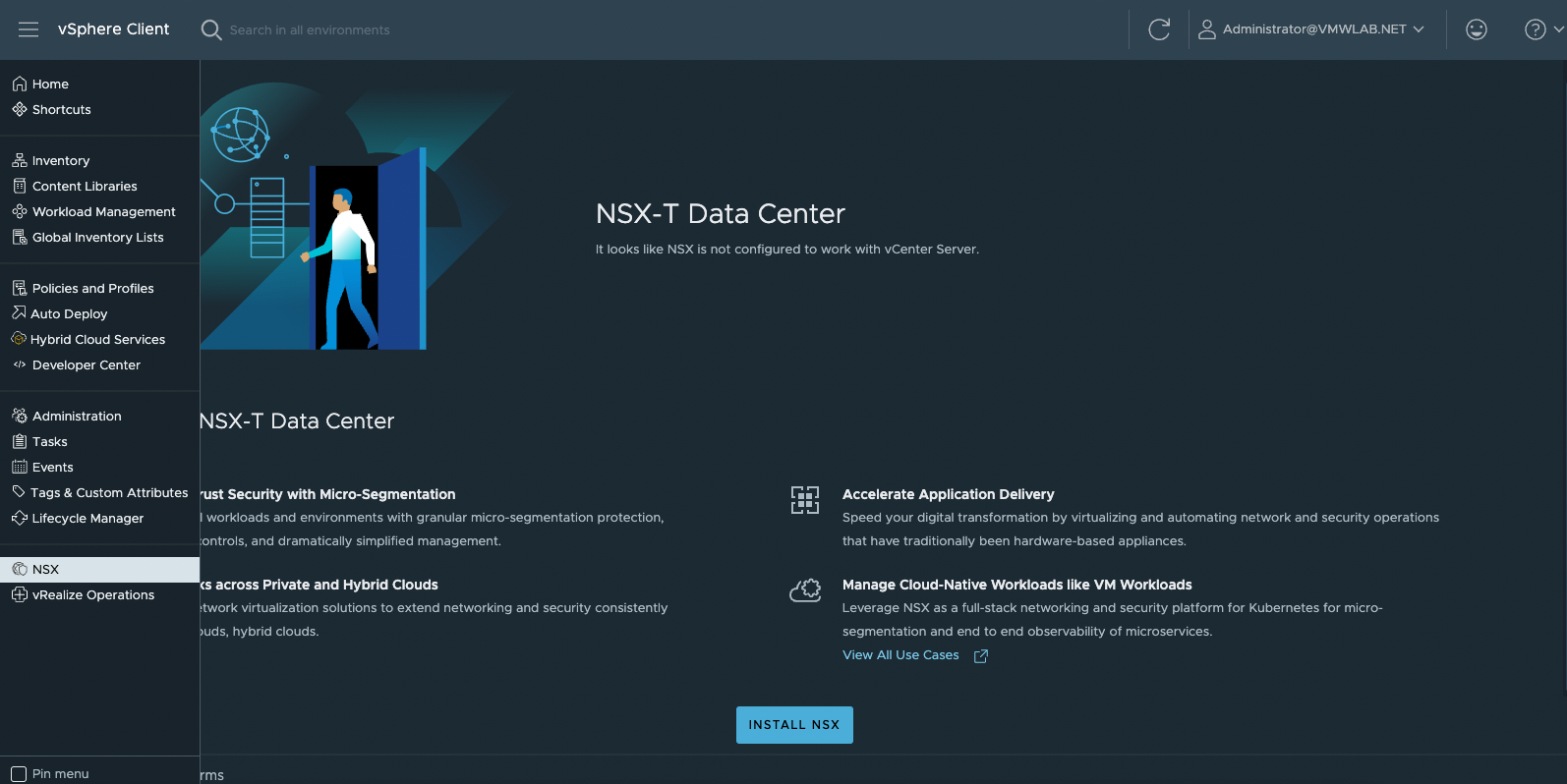Click the Tags & Custom Attributes tag icon
This screenshot has width=1567, height=784.
pyautogui.click(x=19, y=492)
